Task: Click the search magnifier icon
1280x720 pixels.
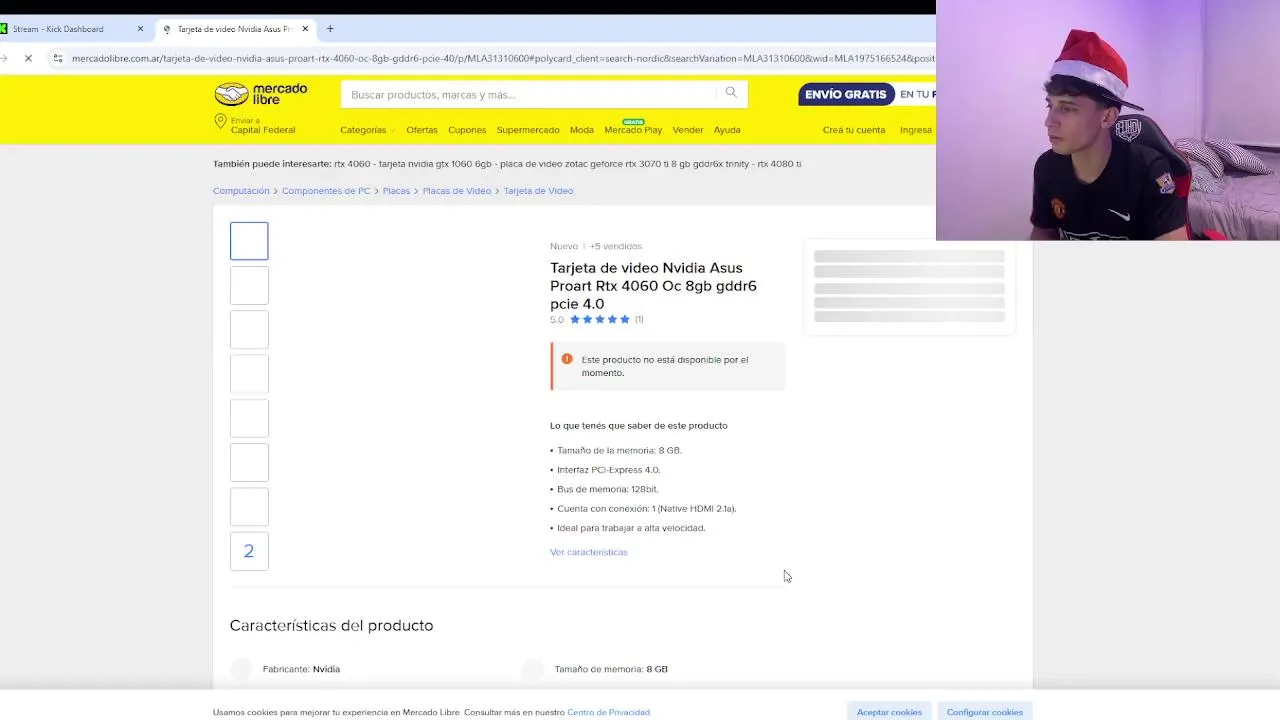Action: [731, 93]
